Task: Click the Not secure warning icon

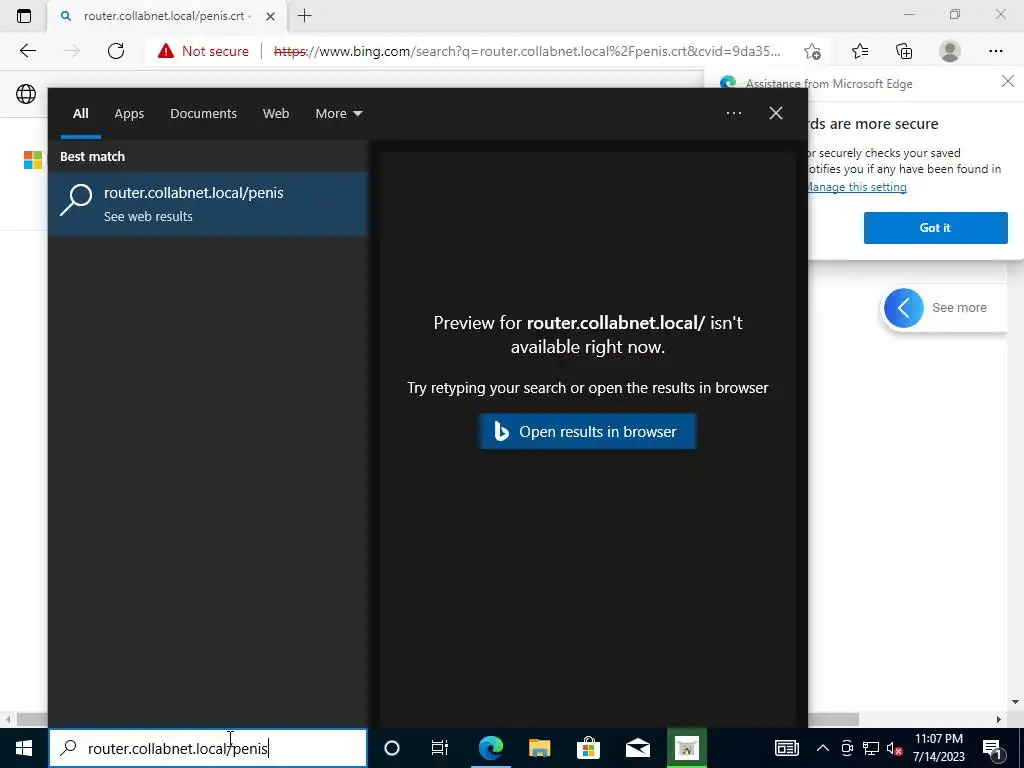Action: click(166, 51)
